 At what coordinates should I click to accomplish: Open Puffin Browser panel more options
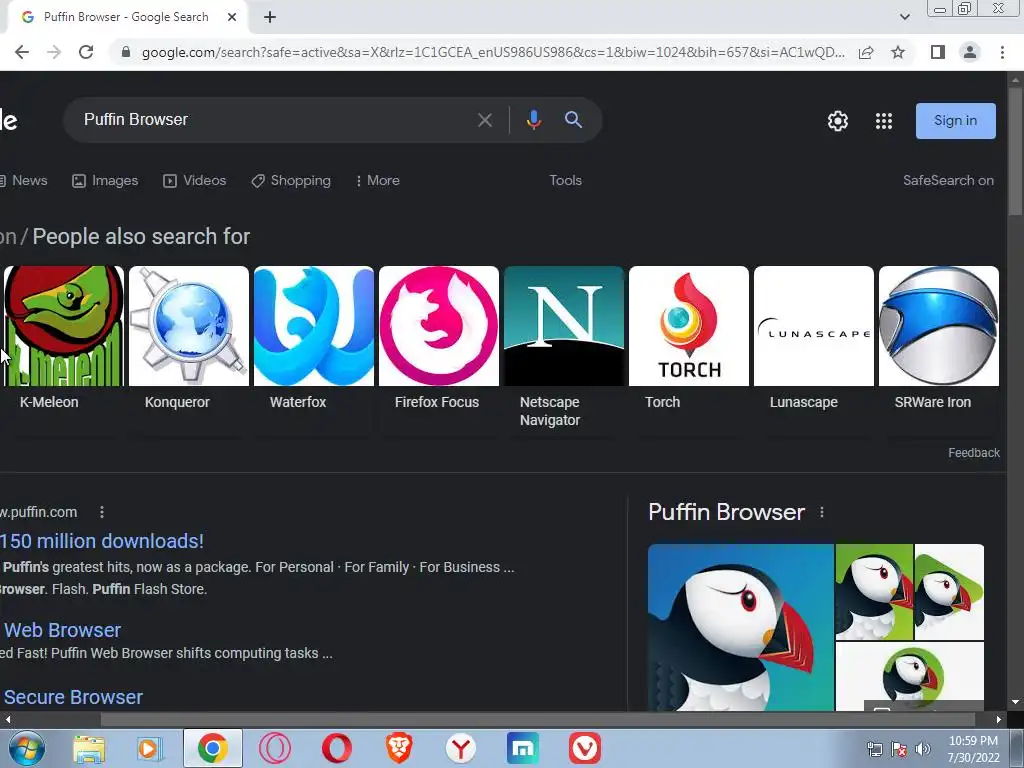pos(822,512)
